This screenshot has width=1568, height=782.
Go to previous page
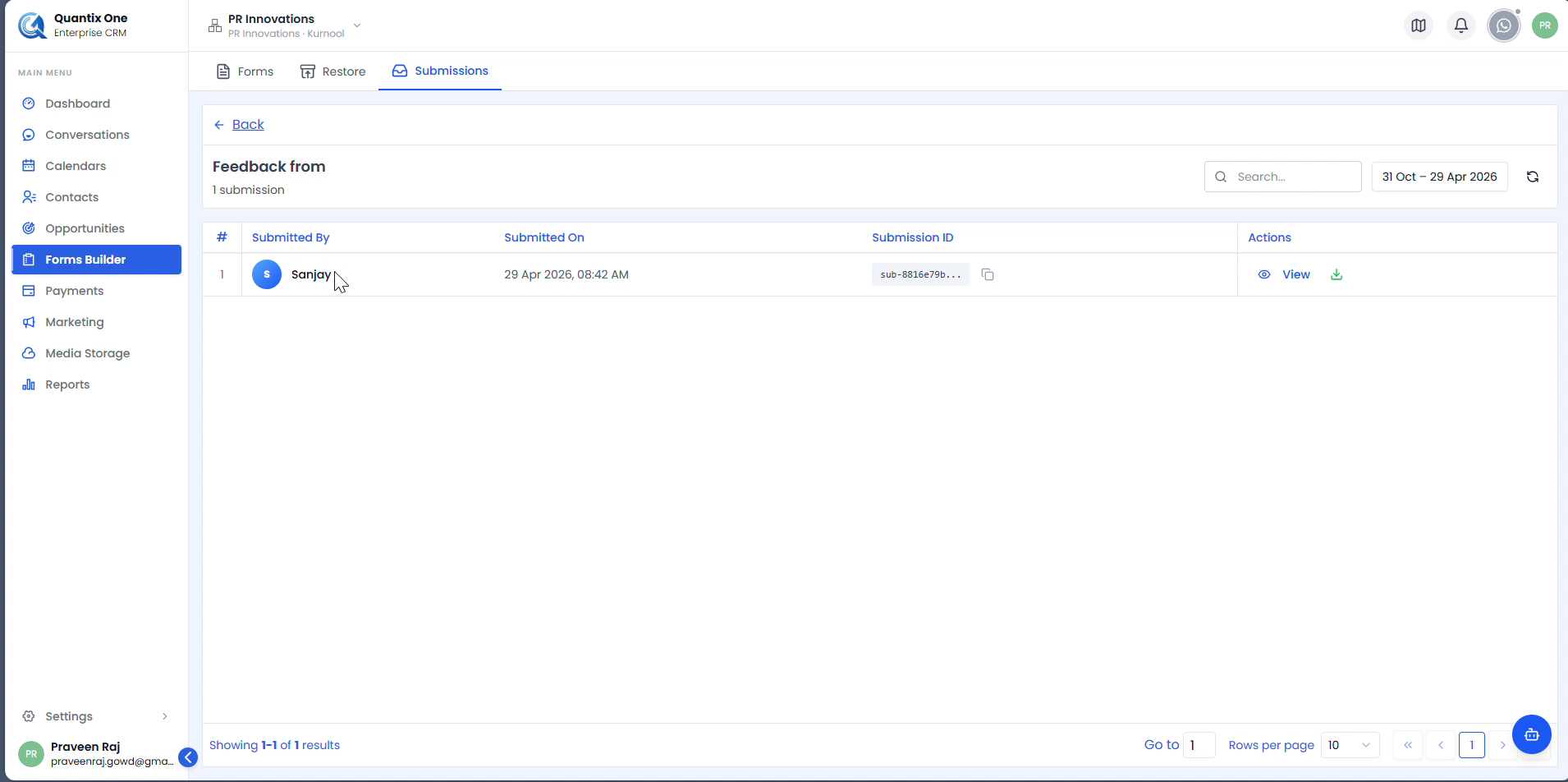(x=1441, y=745)
